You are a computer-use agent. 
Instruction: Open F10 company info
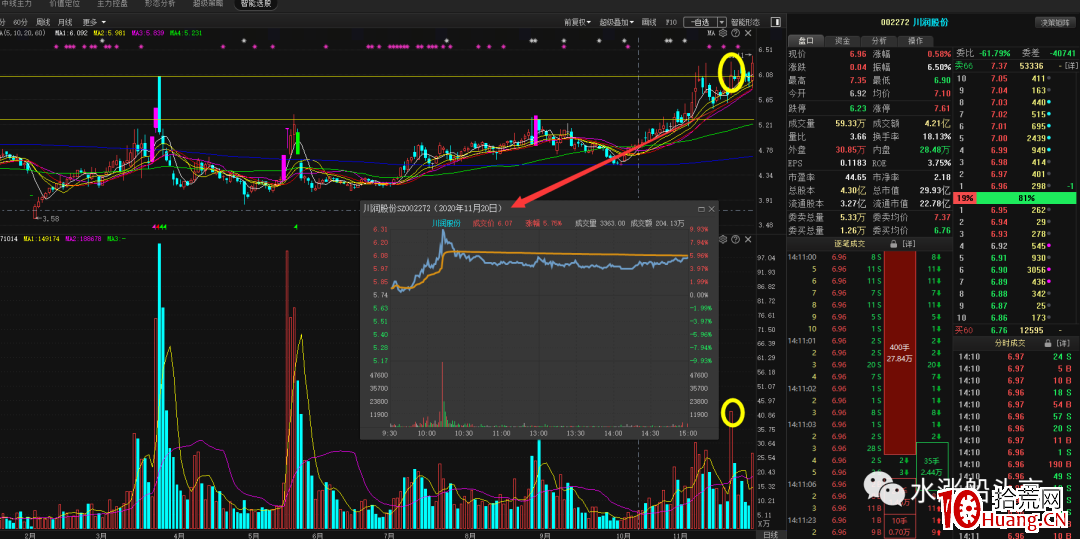[x=671, y=22]
